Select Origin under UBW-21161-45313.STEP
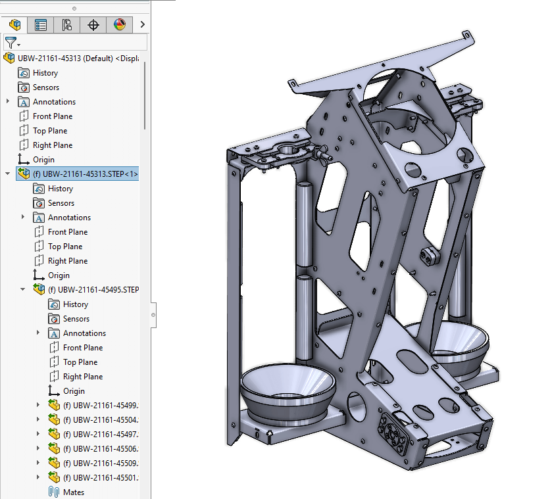Viewport: 550px width, 499px height. [52, 275]
